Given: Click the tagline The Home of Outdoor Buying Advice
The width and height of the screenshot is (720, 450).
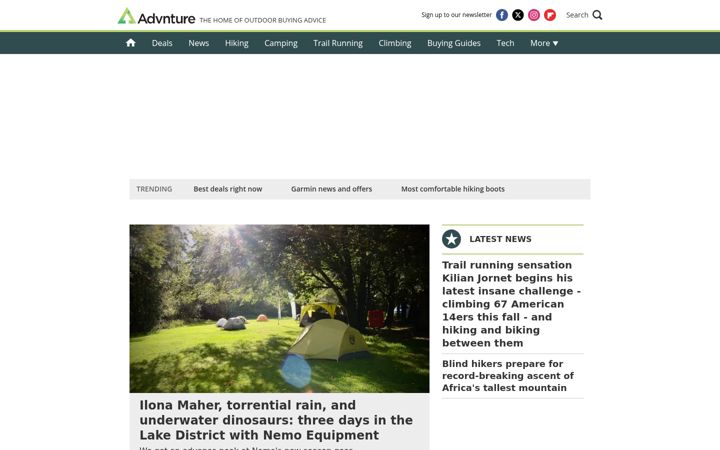Looking at the screenshot, I should (x=263, y=20).
